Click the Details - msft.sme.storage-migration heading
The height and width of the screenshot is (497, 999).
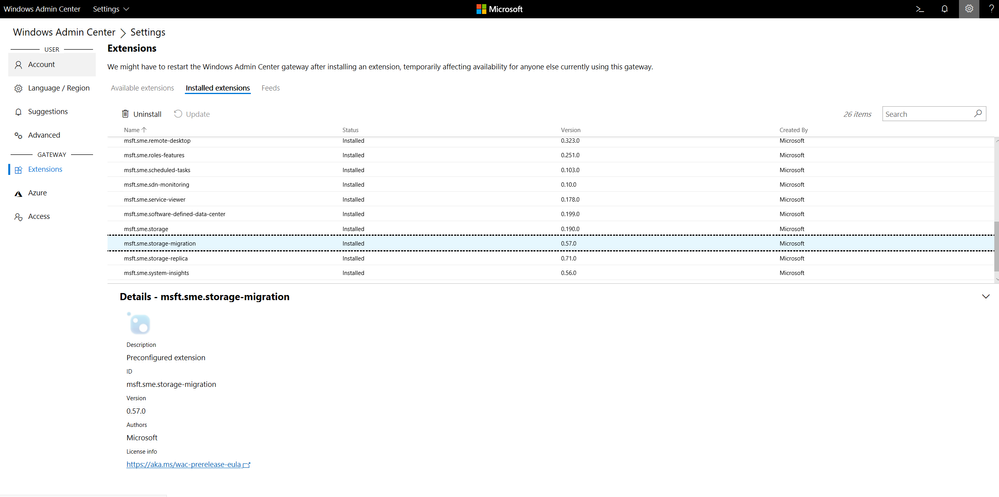click(x=205, y=297)
